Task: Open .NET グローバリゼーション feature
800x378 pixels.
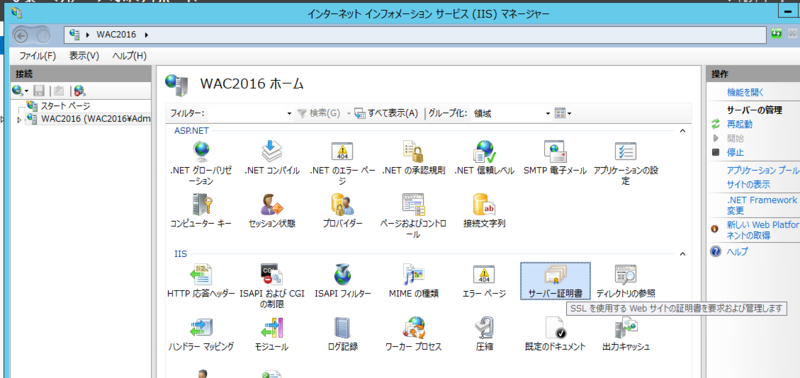Action: click(x=201, y=163)
